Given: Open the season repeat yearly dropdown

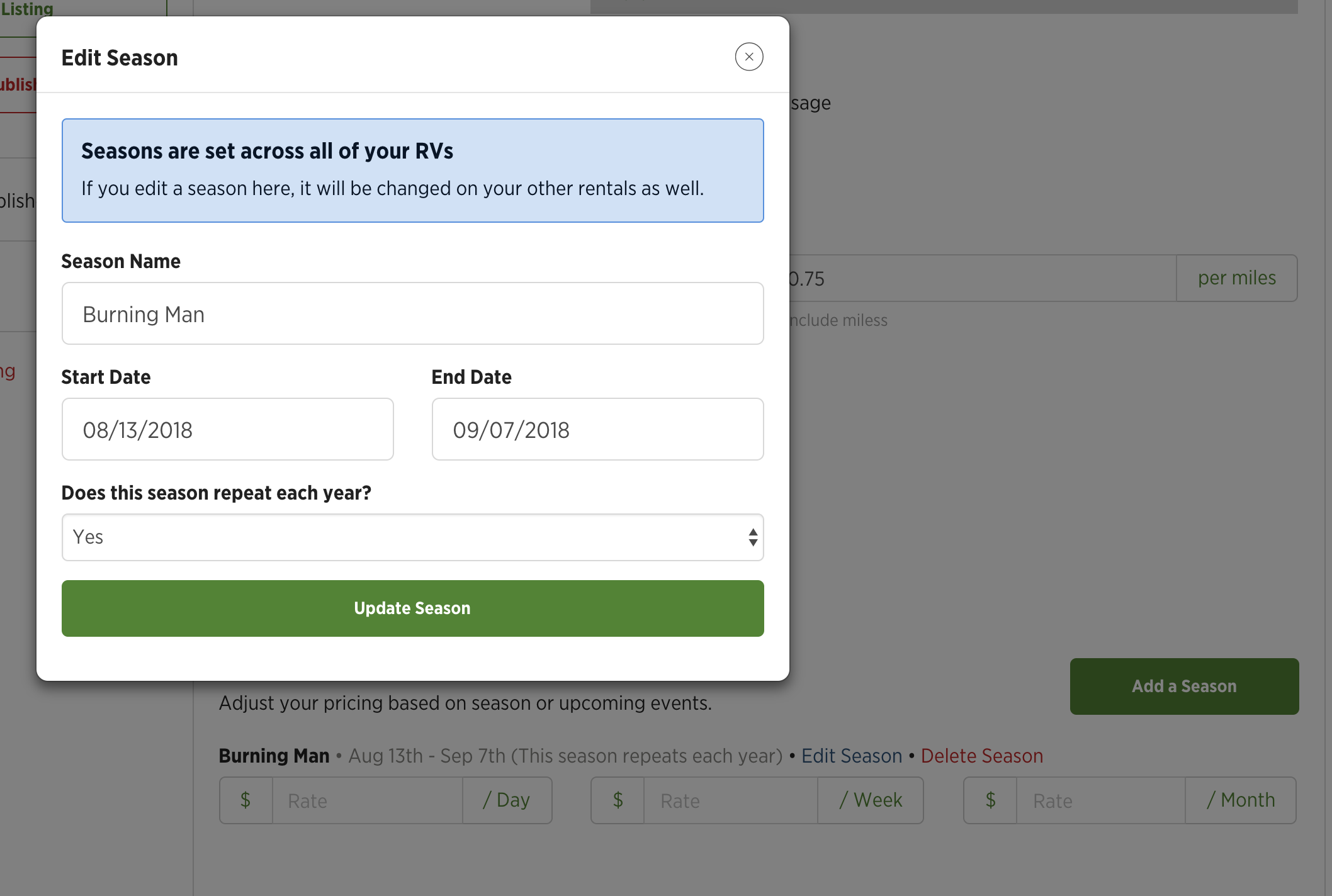Looking at the screenshot, I should pyautogui.click(x=413, y=537).
